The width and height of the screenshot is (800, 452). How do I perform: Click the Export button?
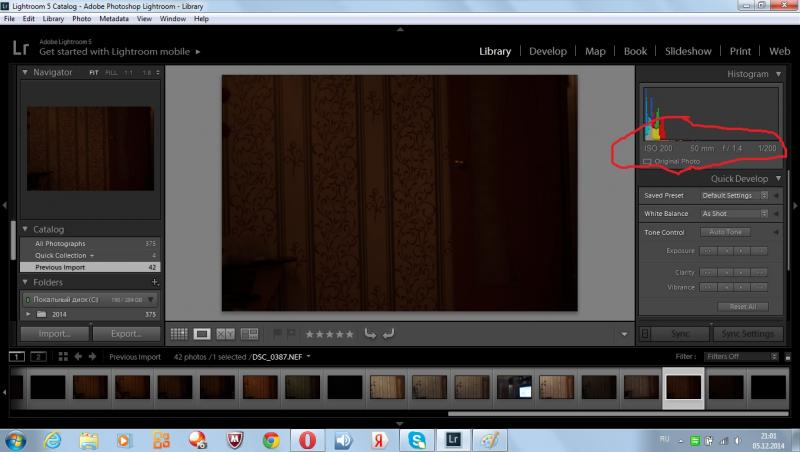[x=126, y=334]
